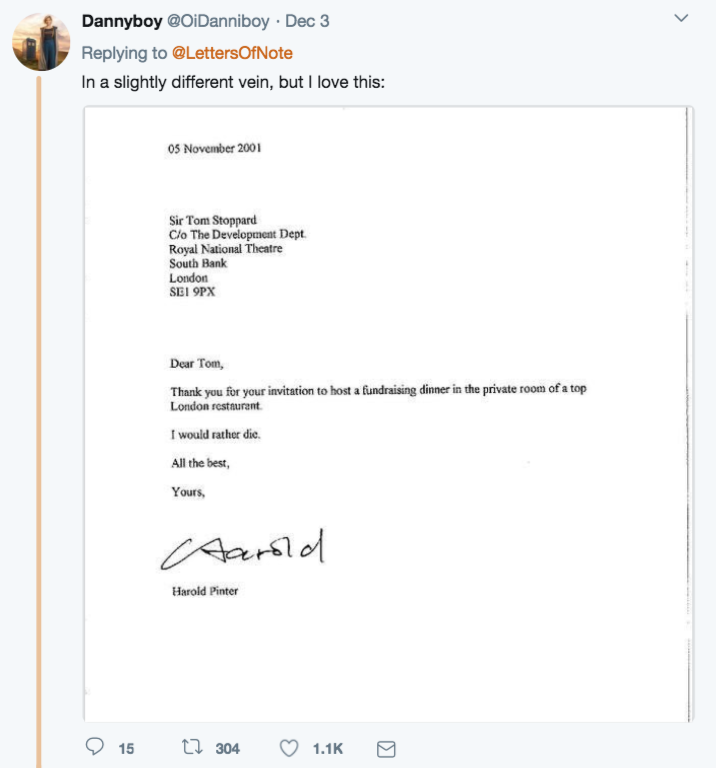Click the 1.1K likes count

click(x=327, y=748)
